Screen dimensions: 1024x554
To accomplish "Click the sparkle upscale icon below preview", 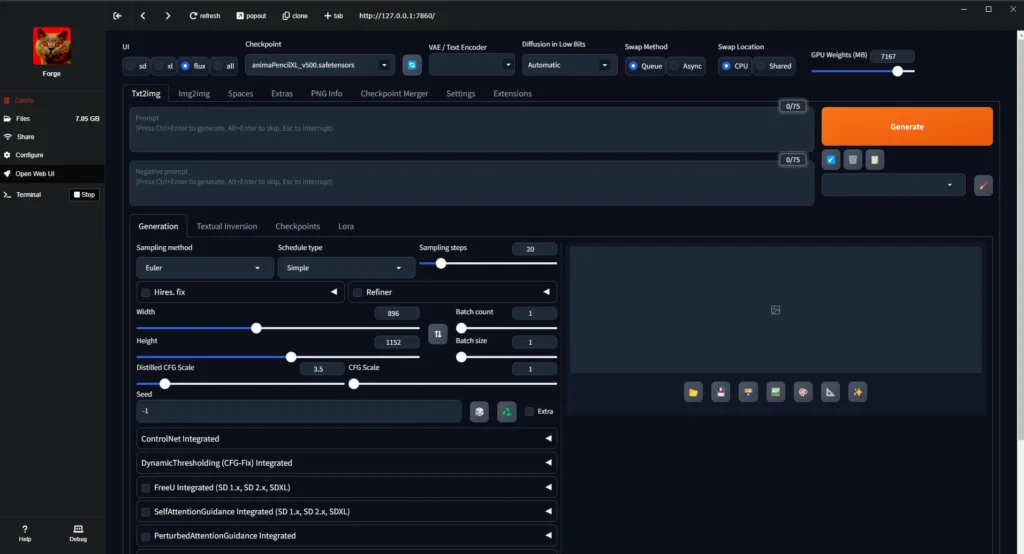I will pos(857,393).
